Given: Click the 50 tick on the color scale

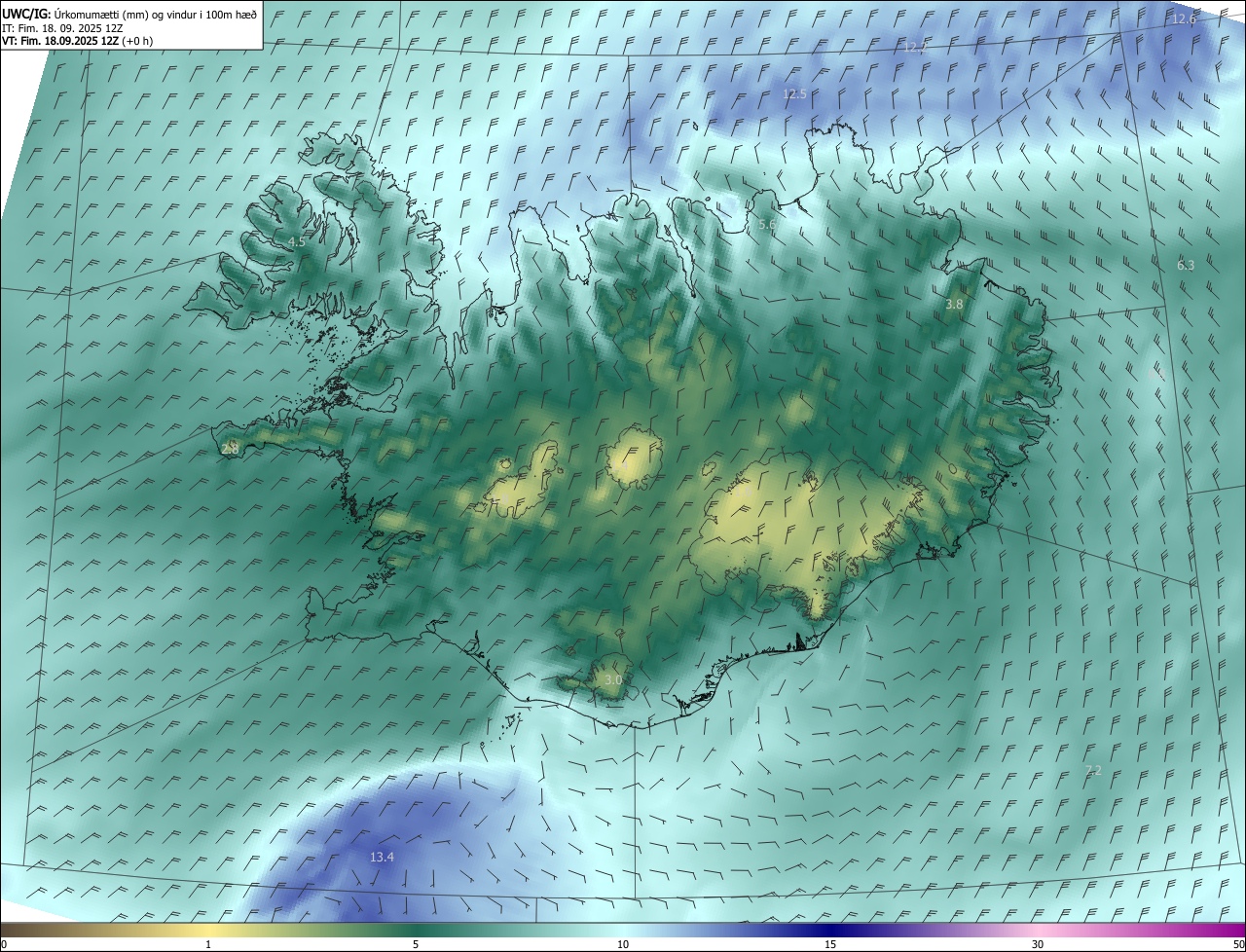Looking at the screenshot, I should click(x=1238, y=944).
